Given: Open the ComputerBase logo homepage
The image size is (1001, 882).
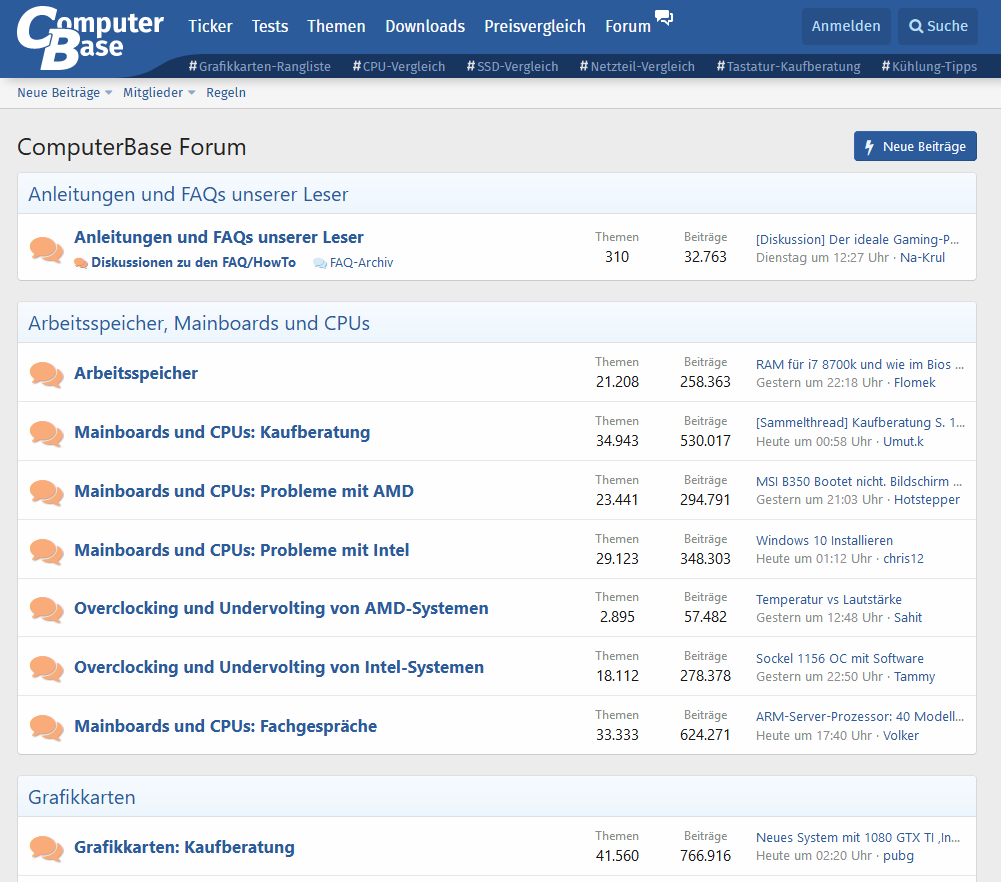Looking at the screenshot, I should click(90, 38).
